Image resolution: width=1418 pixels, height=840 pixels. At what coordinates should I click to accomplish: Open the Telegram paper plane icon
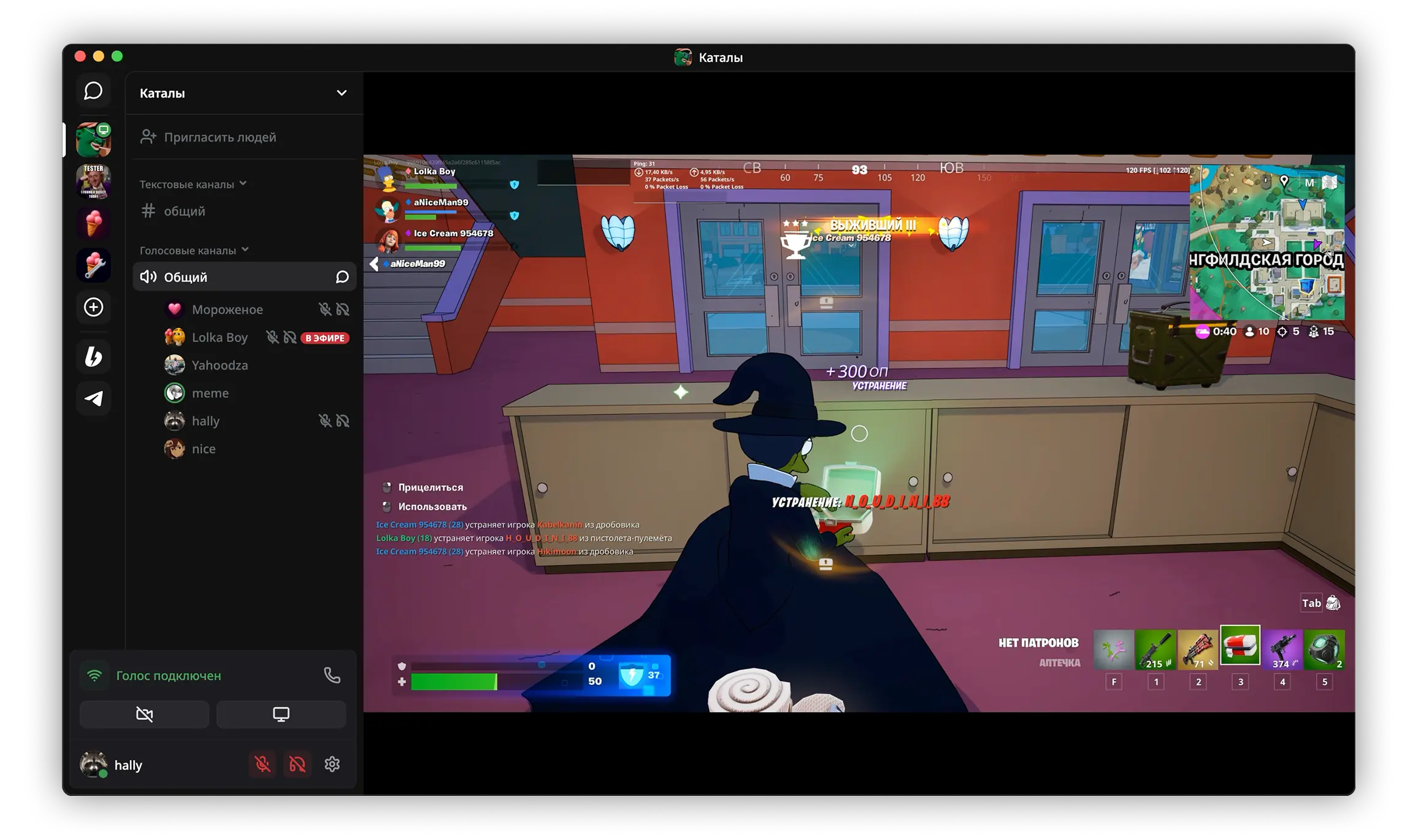point(93,399)
